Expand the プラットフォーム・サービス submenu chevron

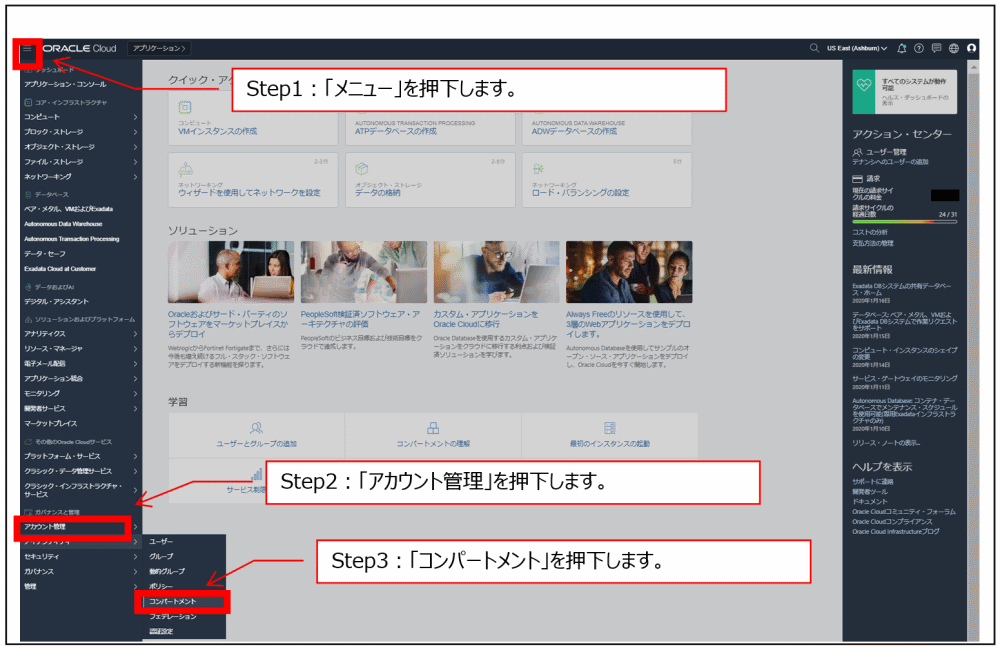pyautogui.click(x=135, y=456)
